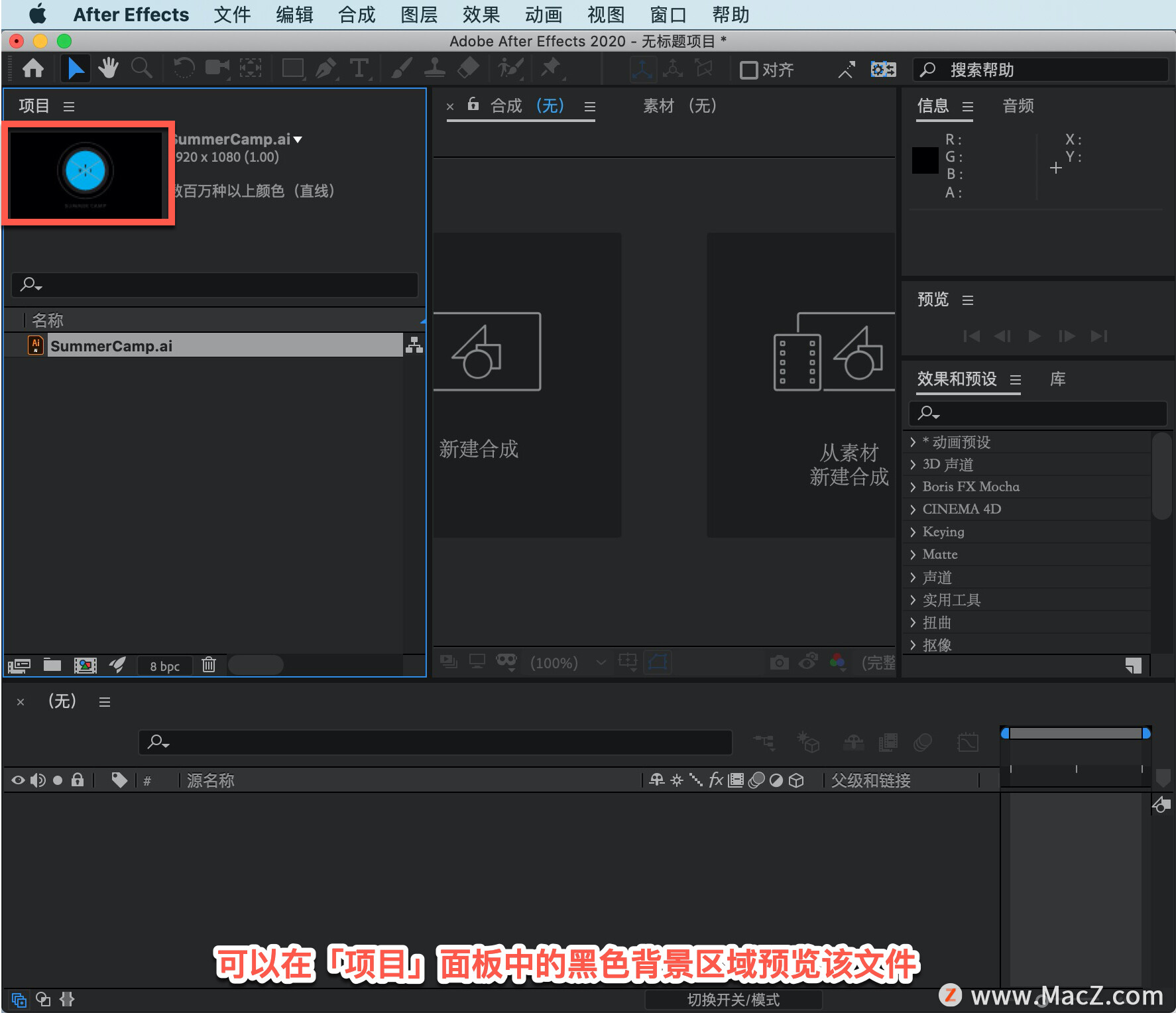
Task: Click Interpret Footage icon in Project panel
Action: (x=19, y=665)
